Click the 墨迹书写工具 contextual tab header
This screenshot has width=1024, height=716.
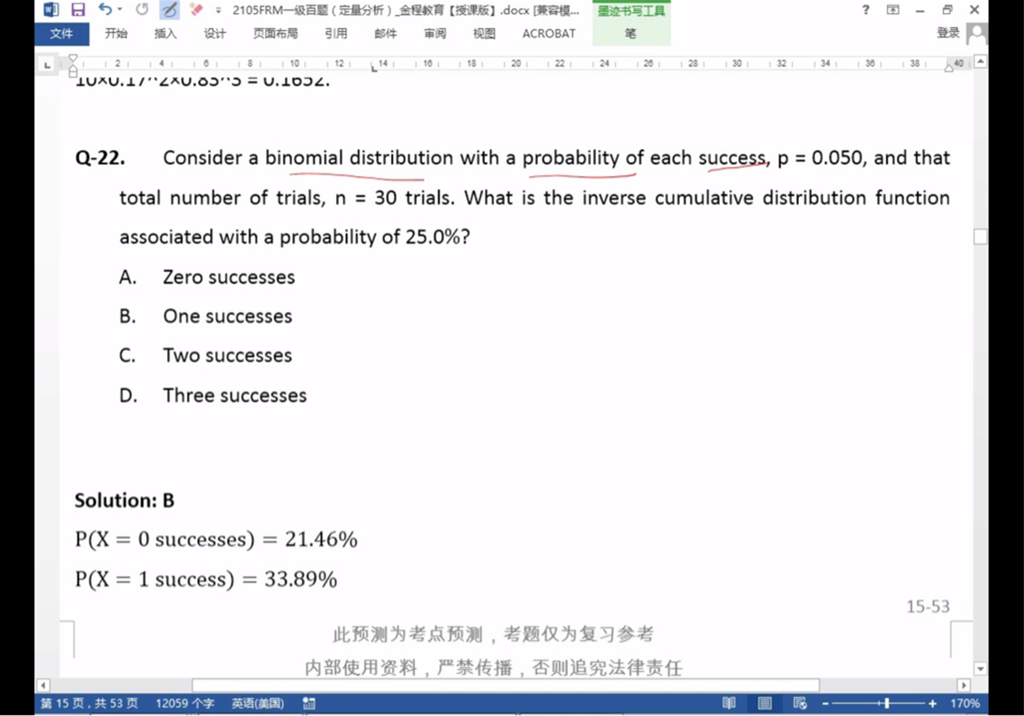[631, 11]
